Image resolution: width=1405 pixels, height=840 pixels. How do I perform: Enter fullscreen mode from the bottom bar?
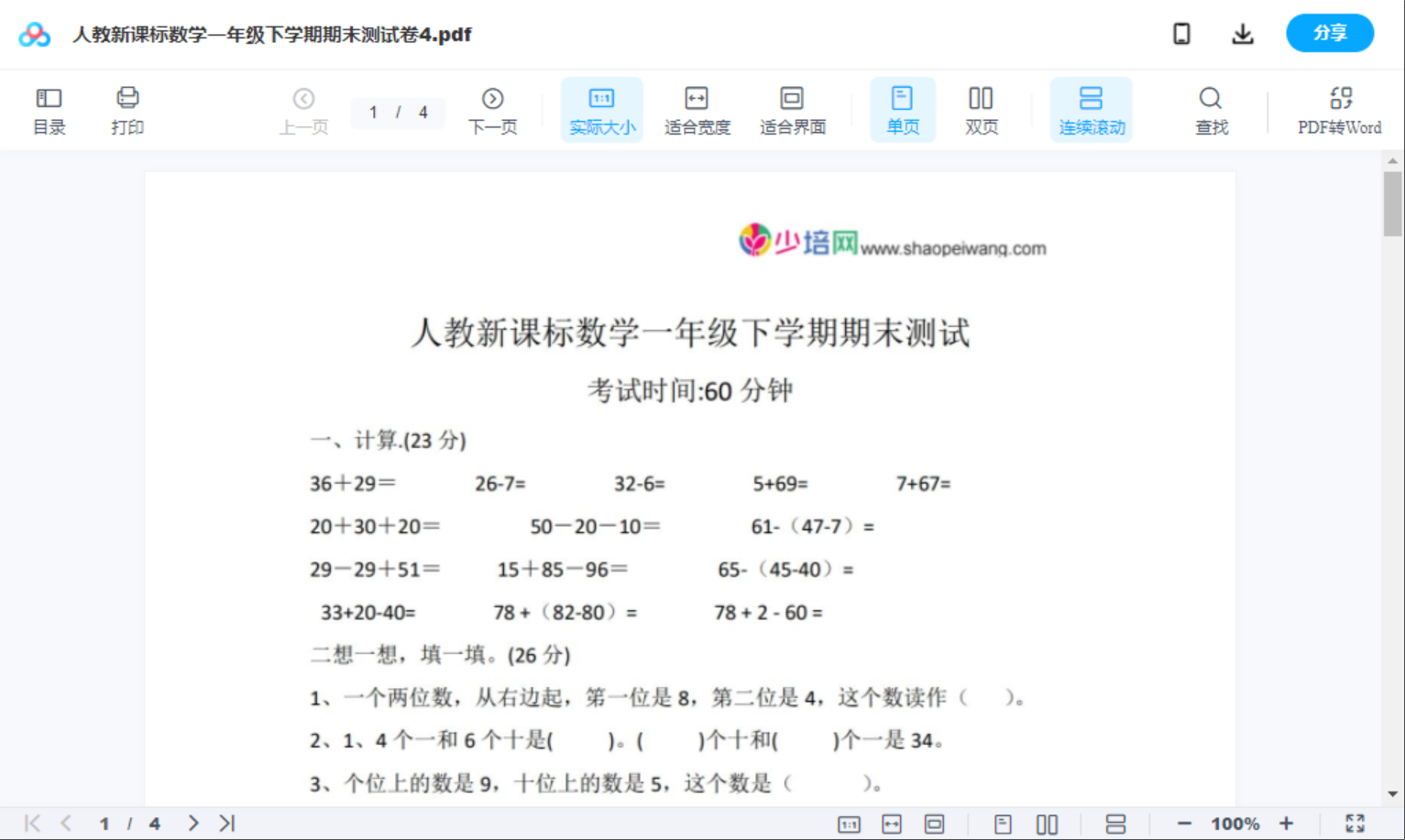pyautogui.click(x=1356, y=823)
